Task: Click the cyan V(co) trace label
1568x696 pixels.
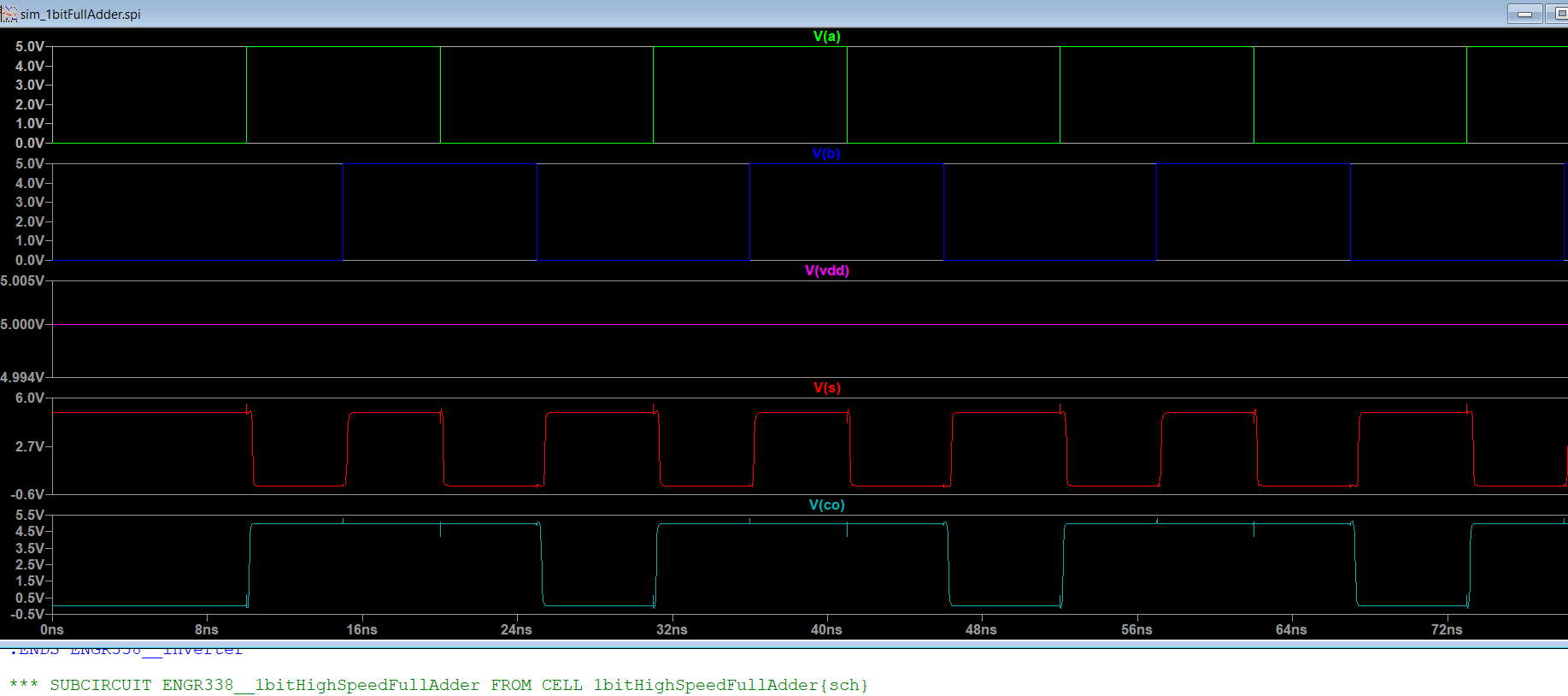Action: pyautogui.click(x=826, y=505)
